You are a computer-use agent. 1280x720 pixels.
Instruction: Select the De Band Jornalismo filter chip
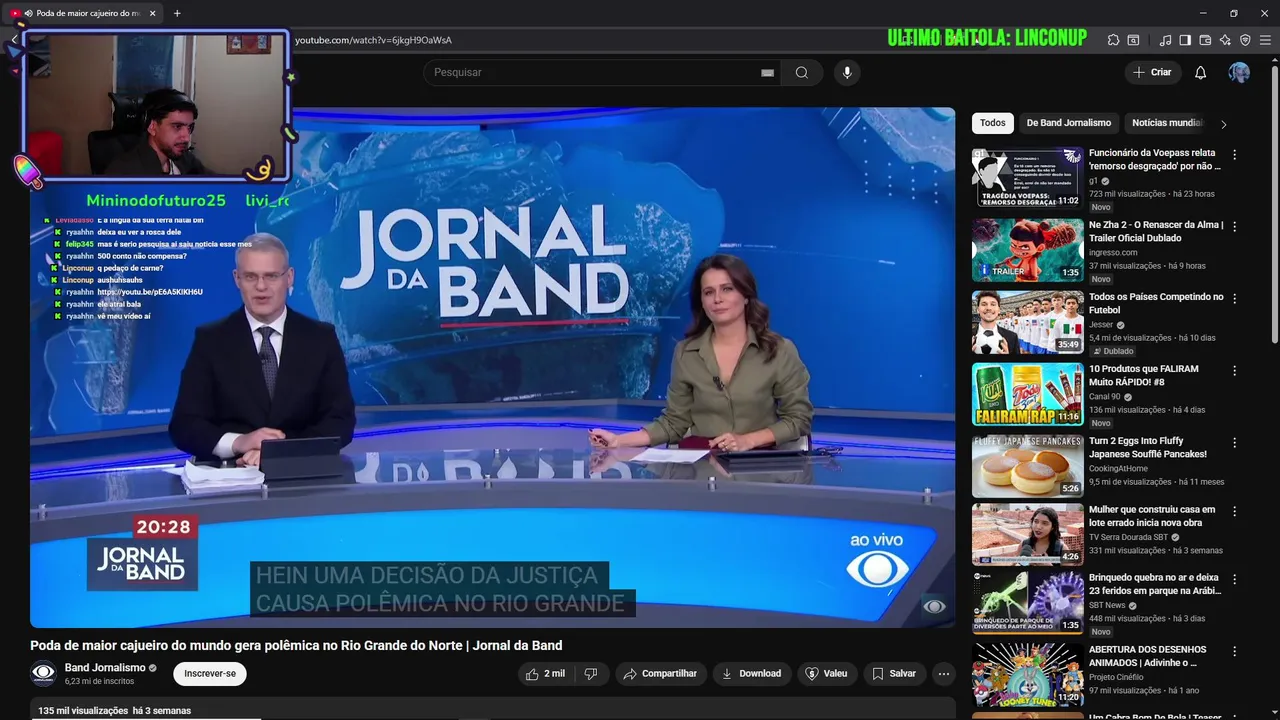[1068, 123]
